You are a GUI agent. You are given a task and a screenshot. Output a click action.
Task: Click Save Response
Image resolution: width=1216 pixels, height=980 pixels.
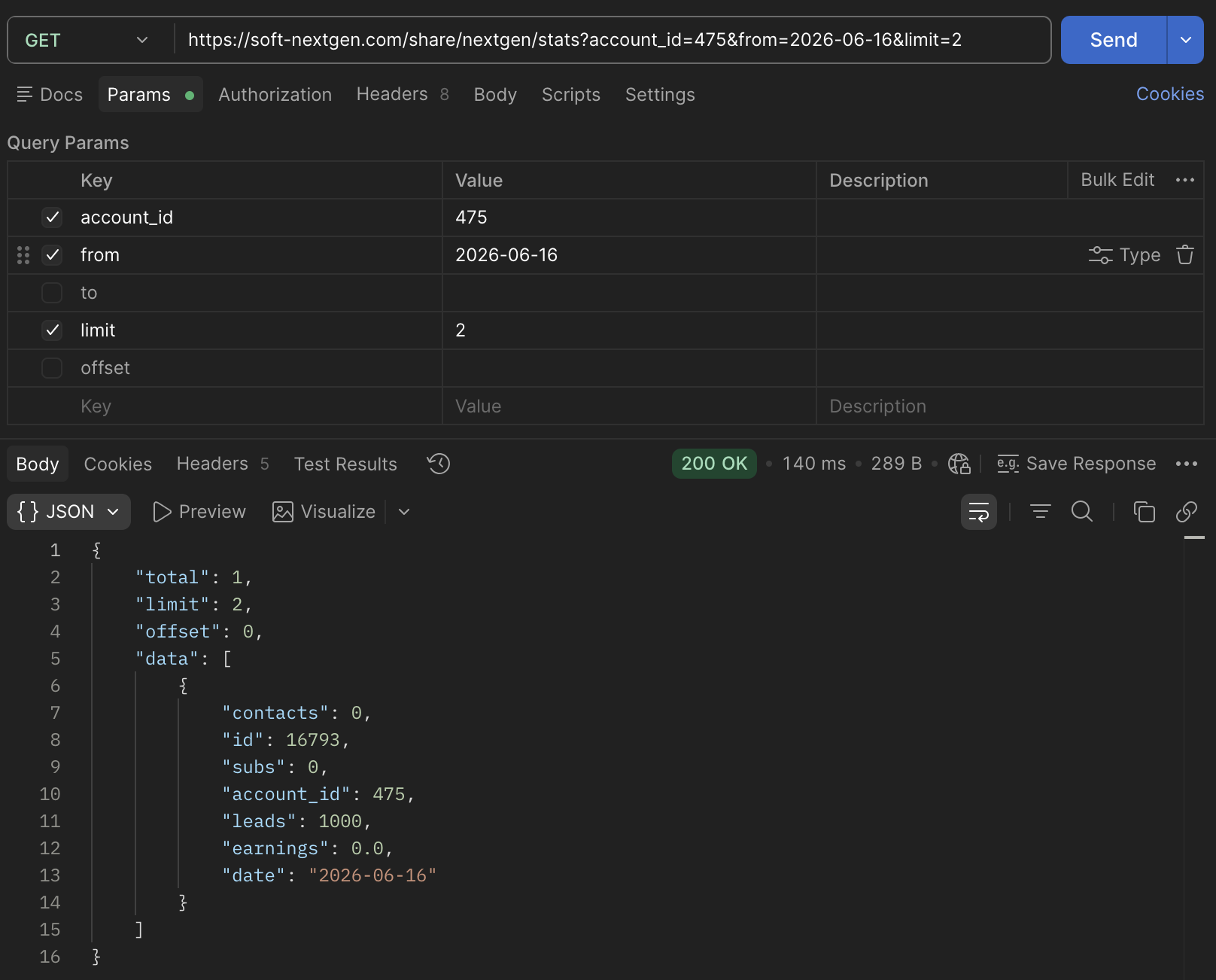pyautogui.click(x=1076, y=464)
